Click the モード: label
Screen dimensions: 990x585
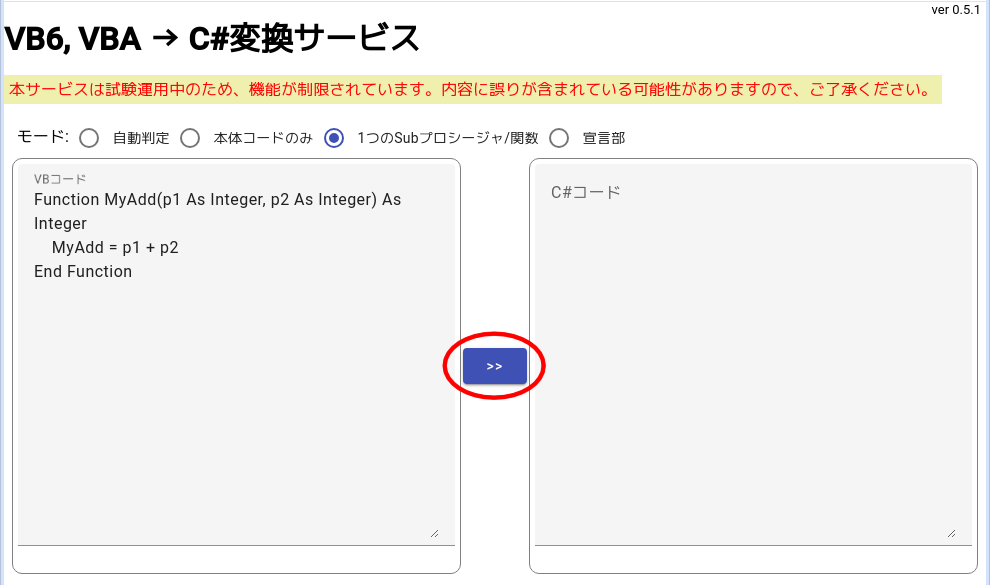[x=43, y=136]
